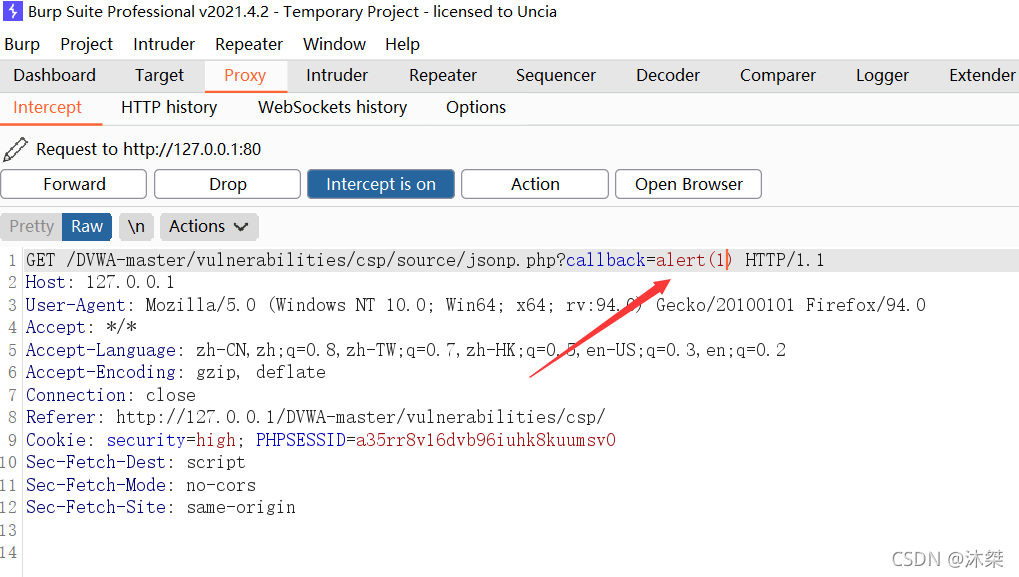Open the Repeater menu in menu bar
1019x577 pixels.
click(x=249, y=44)
